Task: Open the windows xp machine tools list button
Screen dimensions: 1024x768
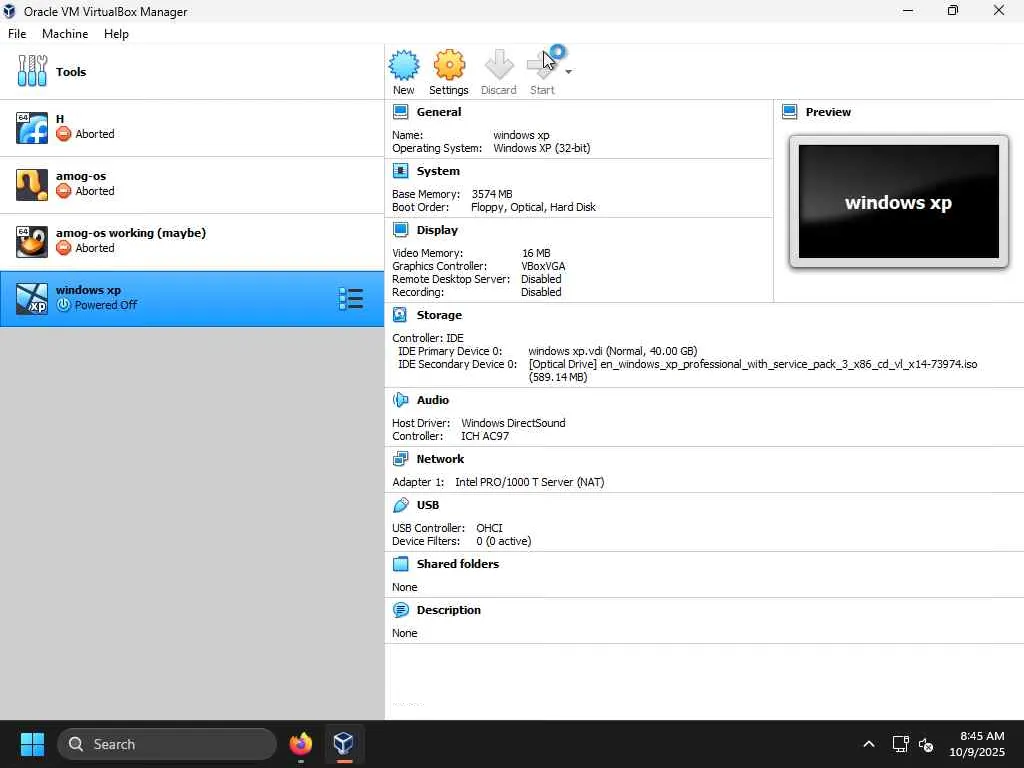Action: tap(351, 298)
